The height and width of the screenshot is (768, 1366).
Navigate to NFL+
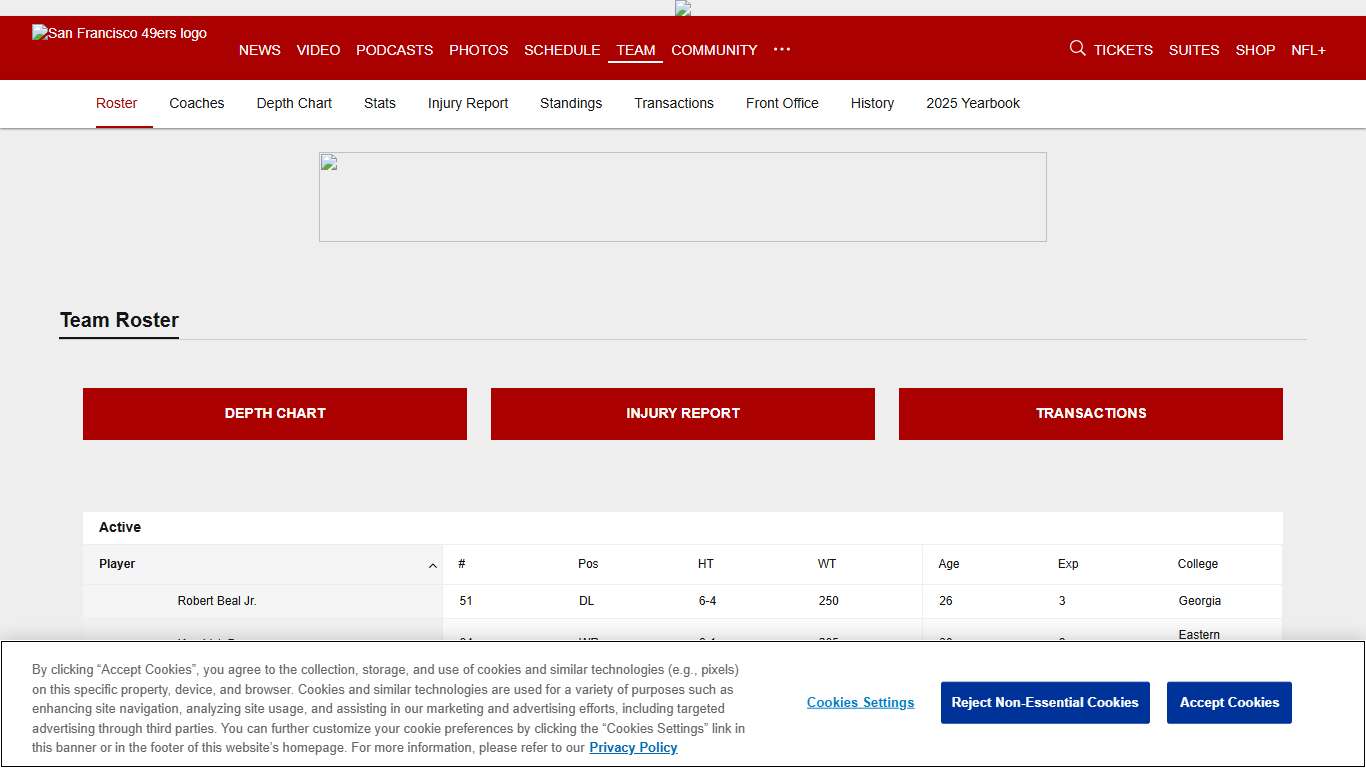tap(1308, 49)
